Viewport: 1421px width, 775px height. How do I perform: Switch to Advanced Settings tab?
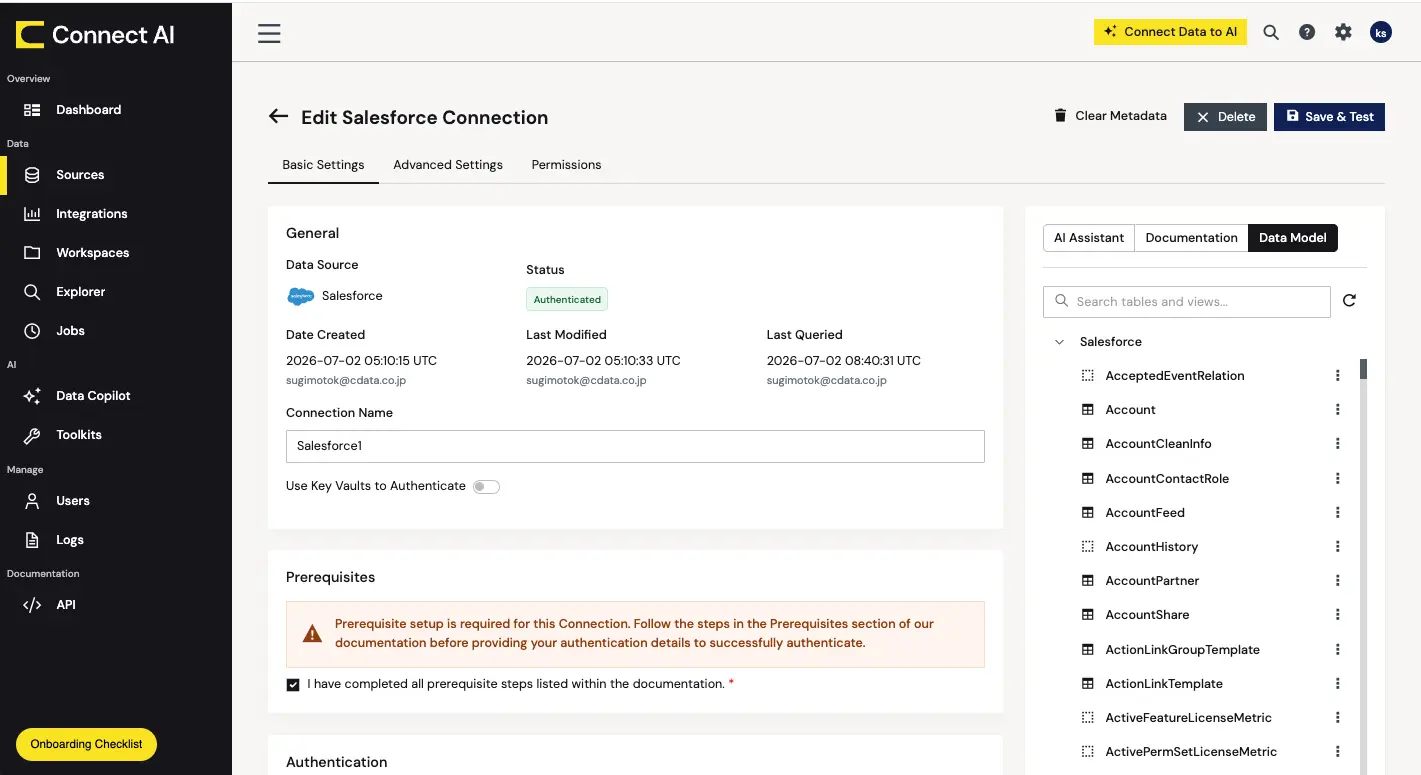[448, 165]
